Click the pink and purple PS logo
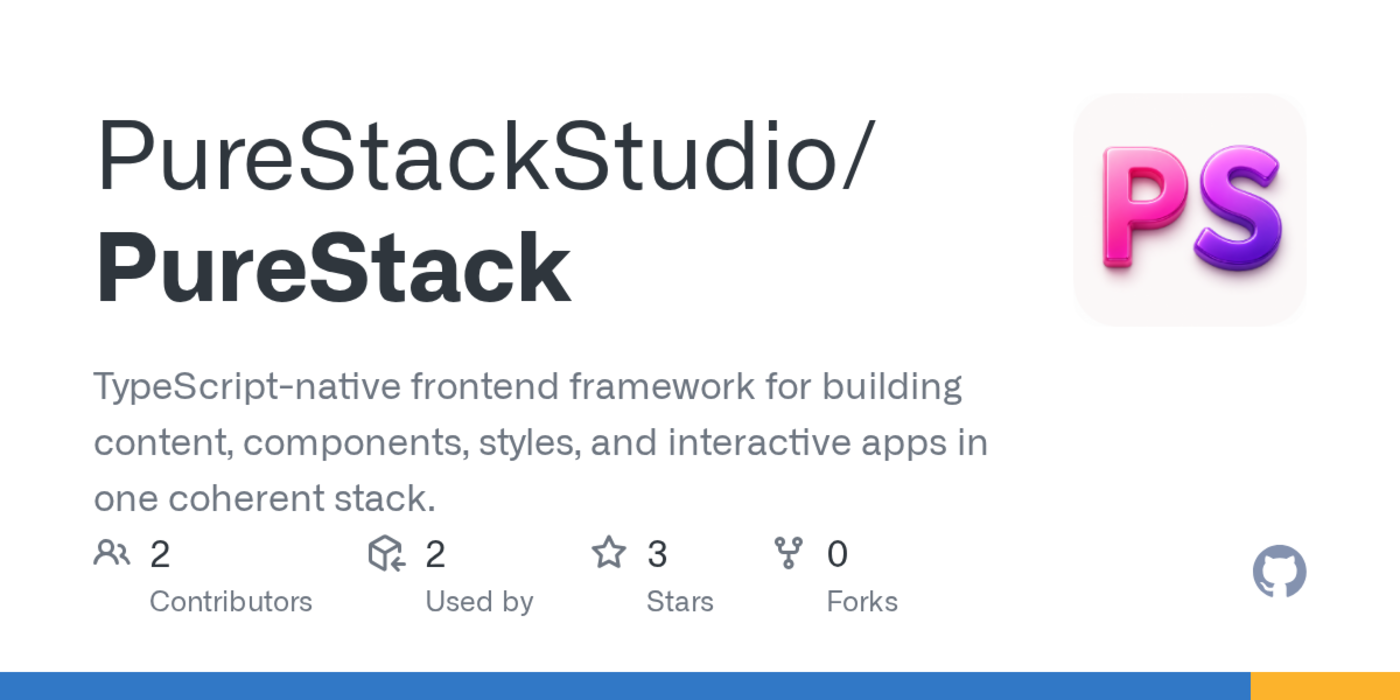1400x700 pixels. [x=1190, y=210]
